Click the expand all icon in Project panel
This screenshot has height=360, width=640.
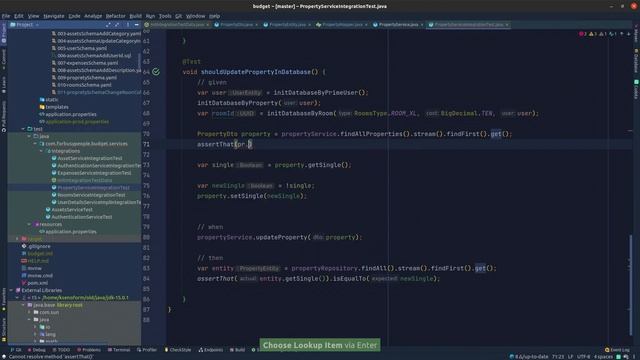click(108, 25)
